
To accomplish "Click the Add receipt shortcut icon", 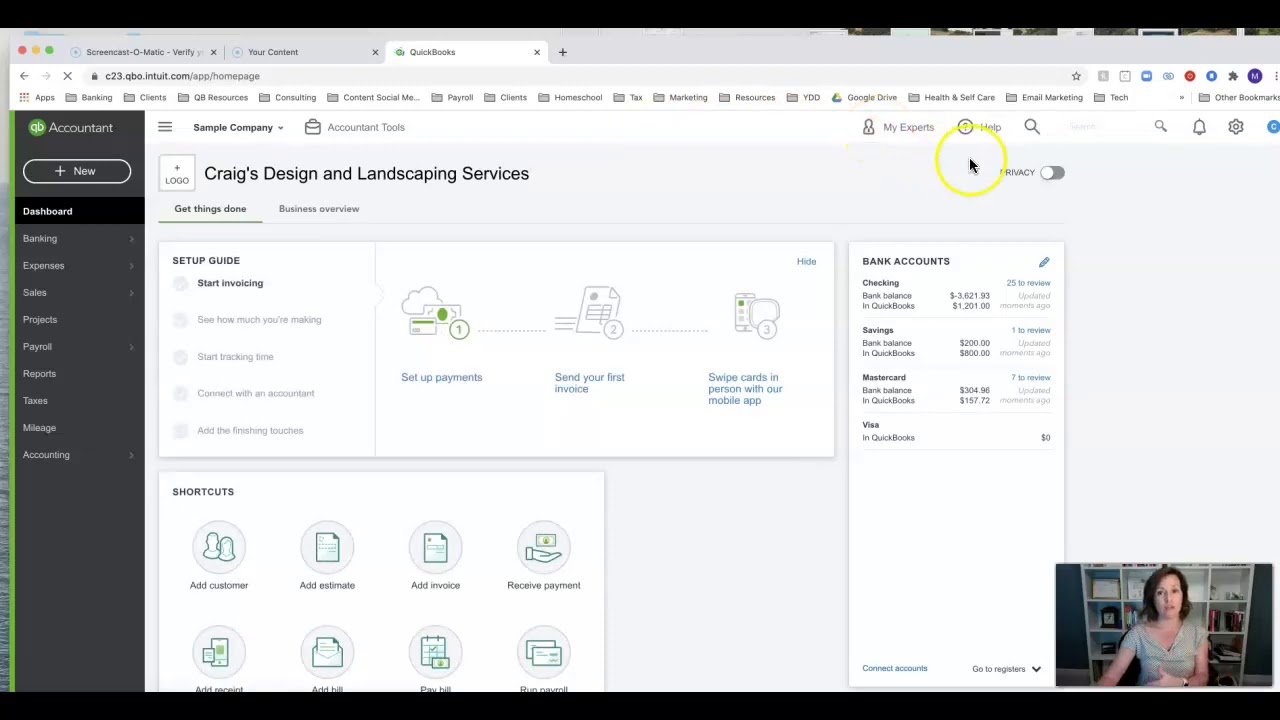I will [x=219, y=652].
